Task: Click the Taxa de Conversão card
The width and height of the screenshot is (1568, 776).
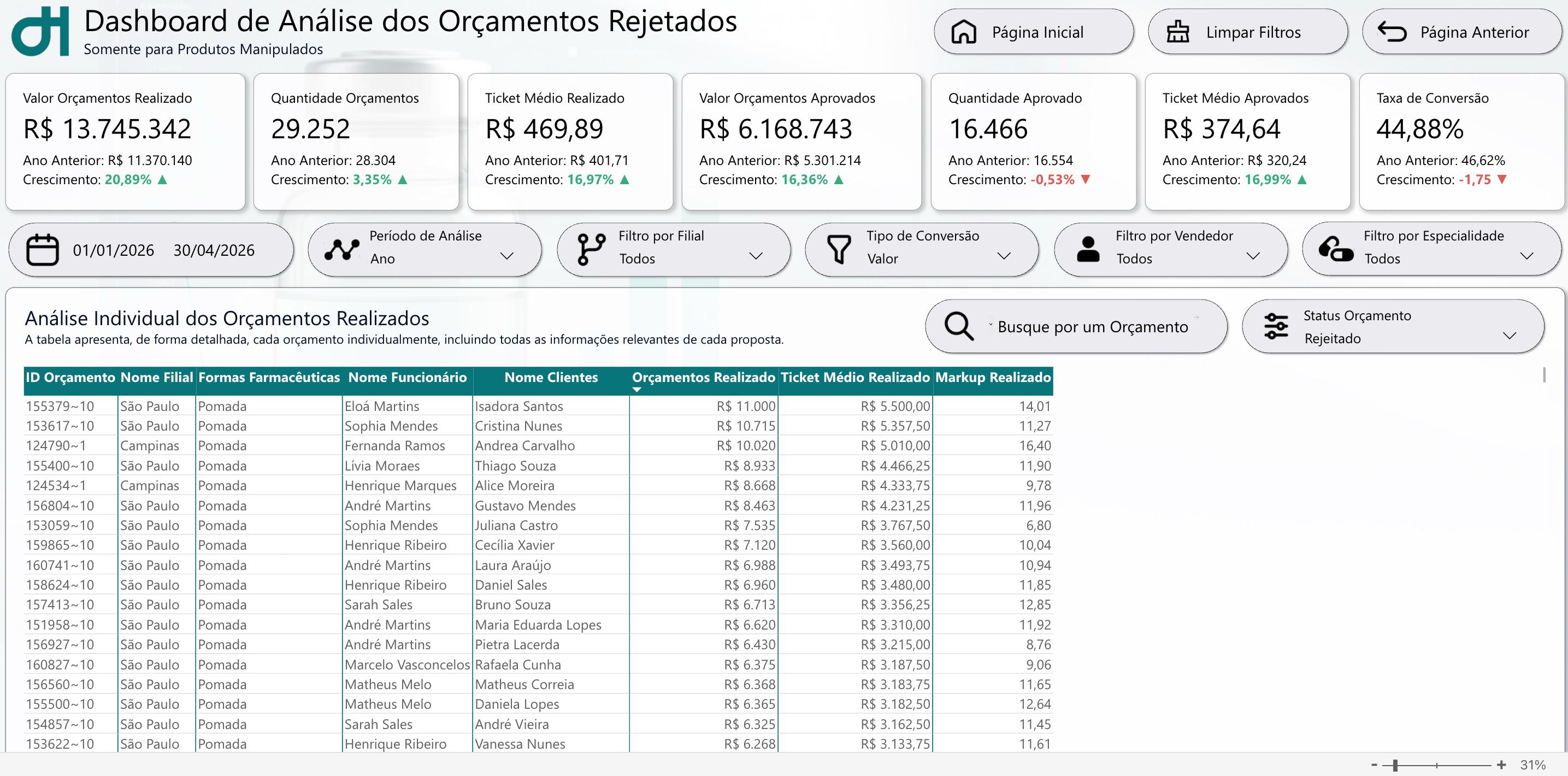Action: coord(1461,142)
